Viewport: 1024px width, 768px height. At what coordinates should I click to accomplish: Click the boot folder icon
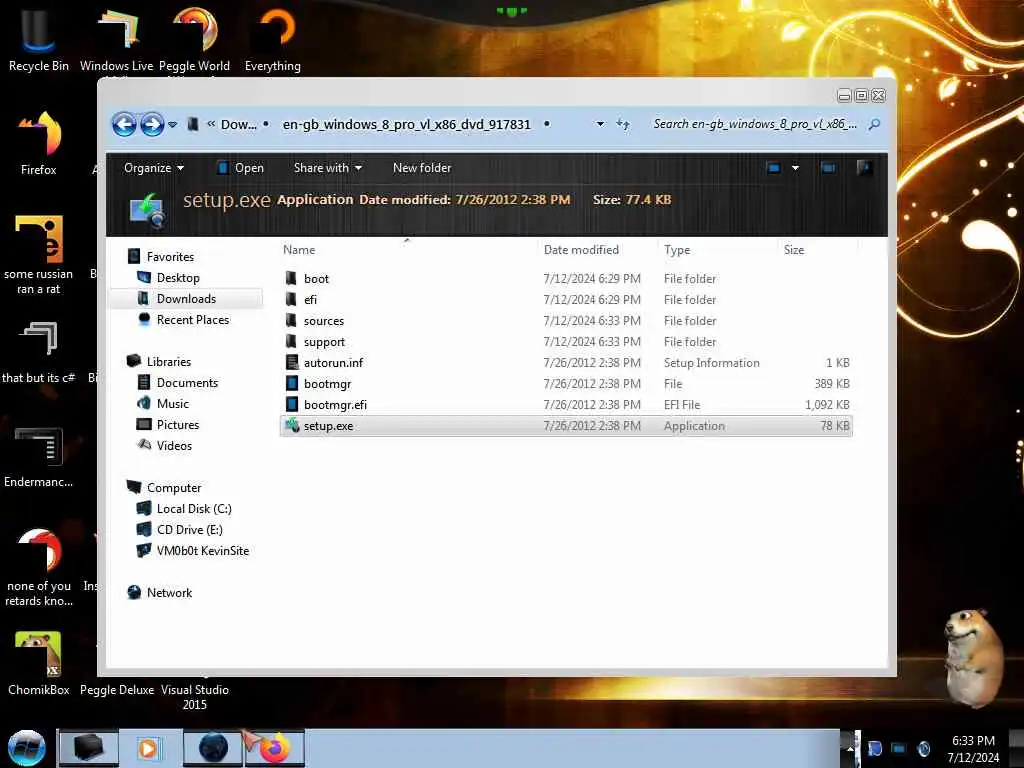(292, 278)
